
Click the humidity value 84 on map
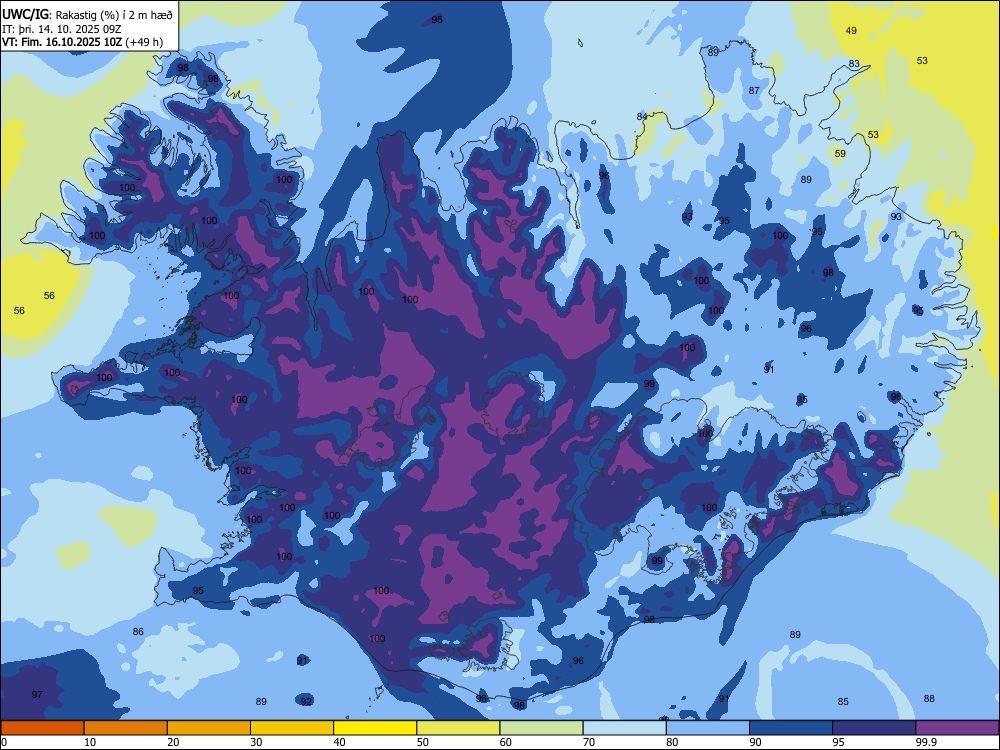(642, 116)
